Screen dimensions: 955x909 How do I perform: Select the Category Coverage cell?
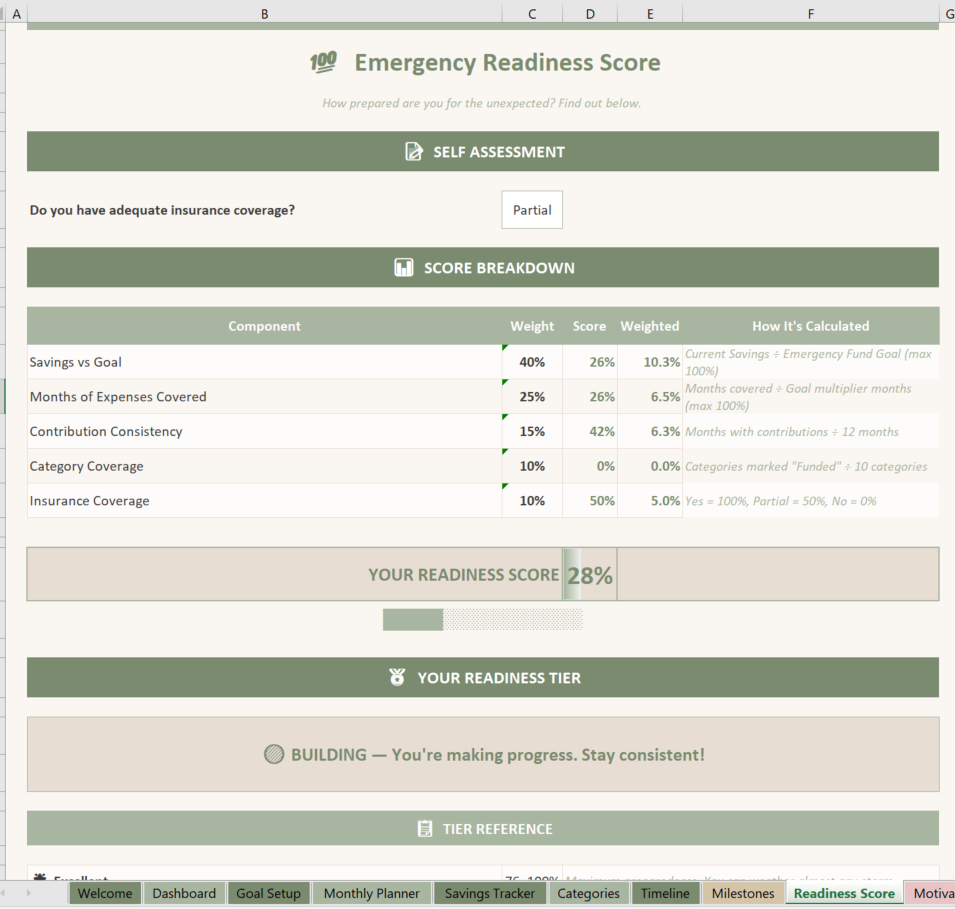(264, 466)
